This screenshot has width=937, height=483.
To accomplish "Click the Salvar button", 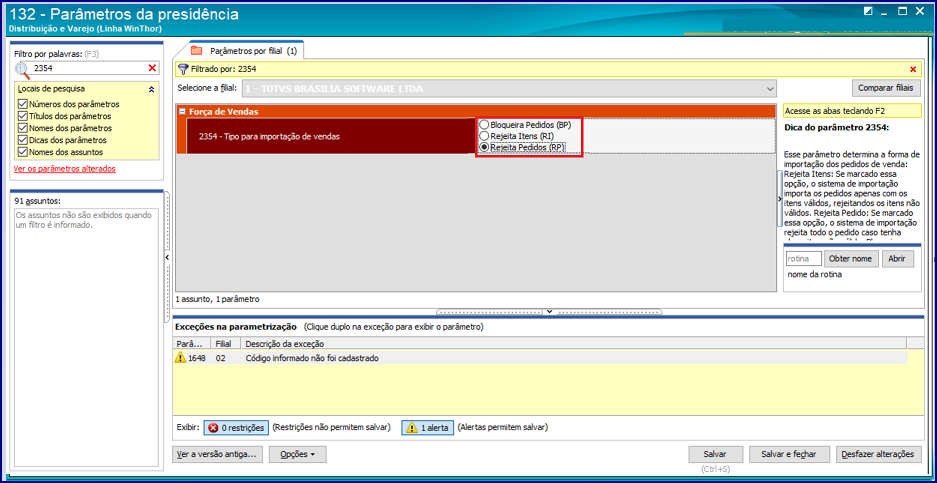I will [715, 454].
